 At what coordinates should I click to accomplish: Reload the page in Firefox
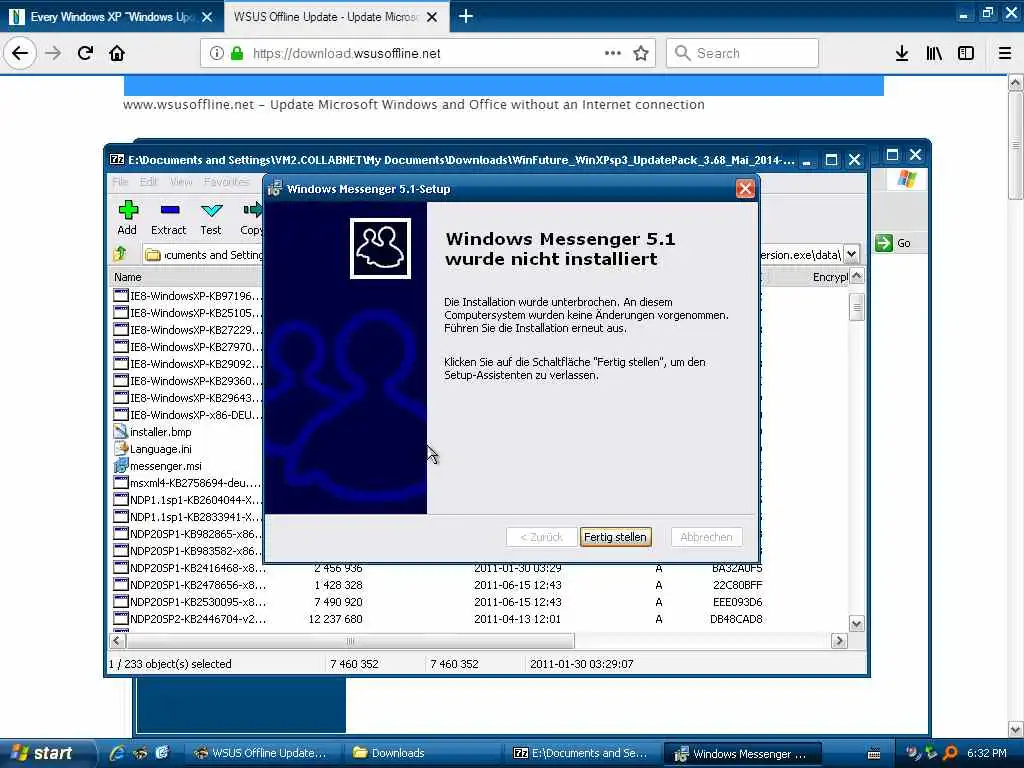(x=85, y=53)
